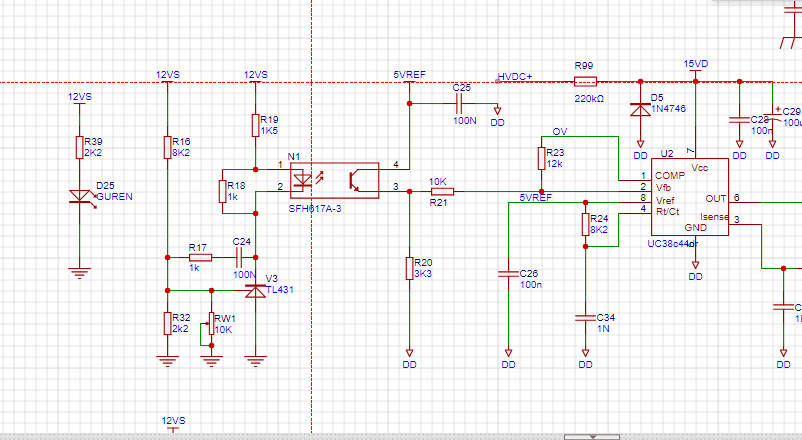
Task: Click the 10K value above R21
Action: 438,182
